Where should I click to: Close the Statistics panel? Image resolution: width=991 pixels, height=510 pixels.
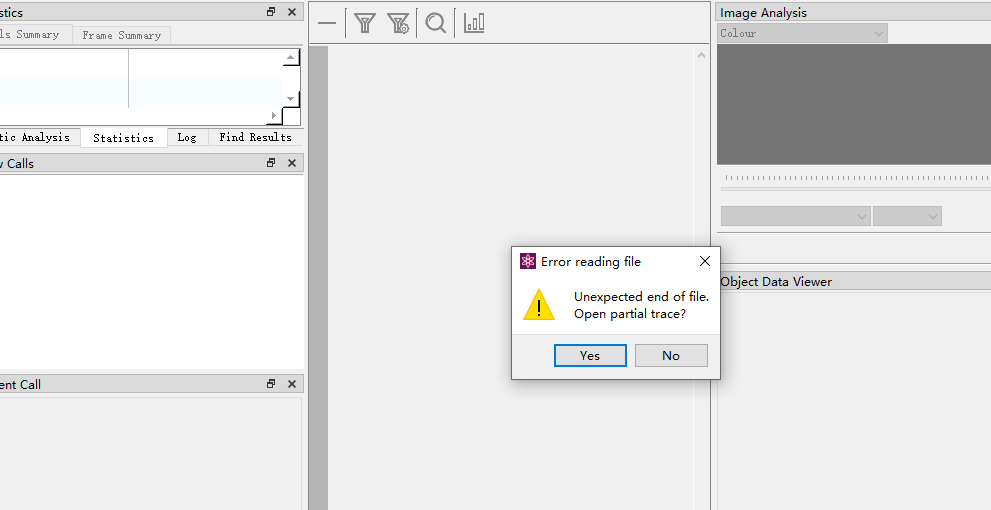(x=292, y=11)
